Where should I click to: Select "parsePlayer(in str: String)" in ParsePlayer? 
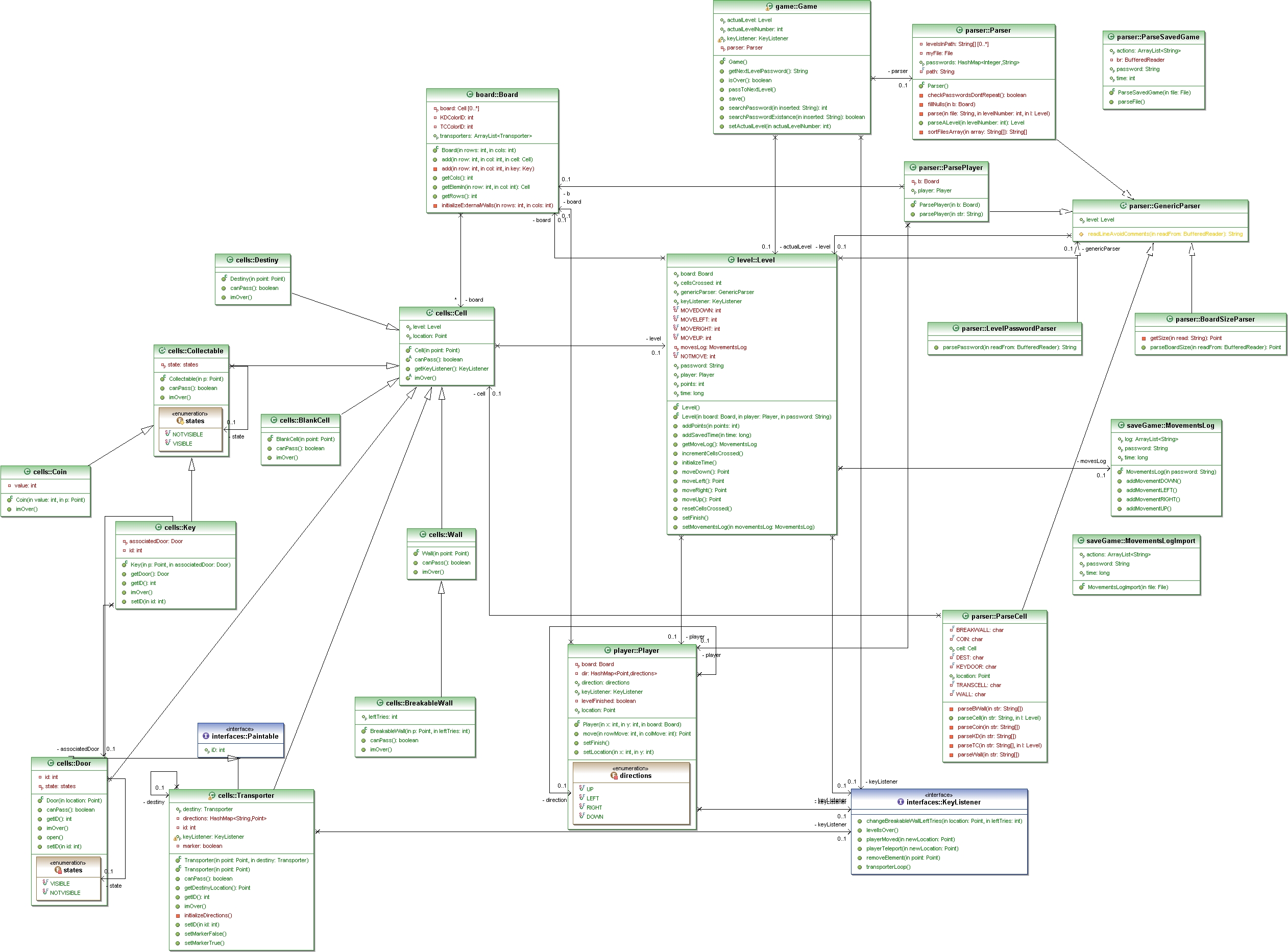951,214
